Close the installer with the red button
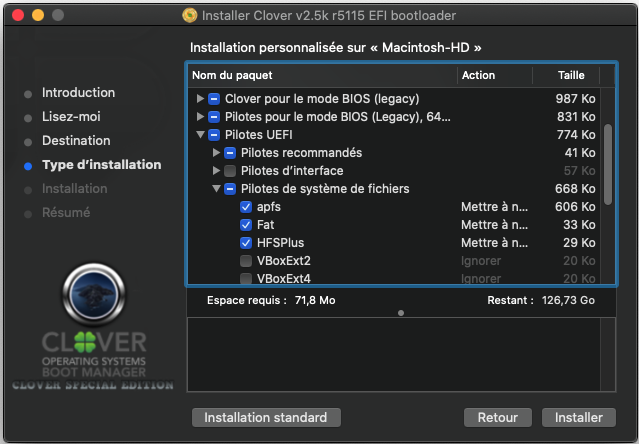 tap(18, 15)
